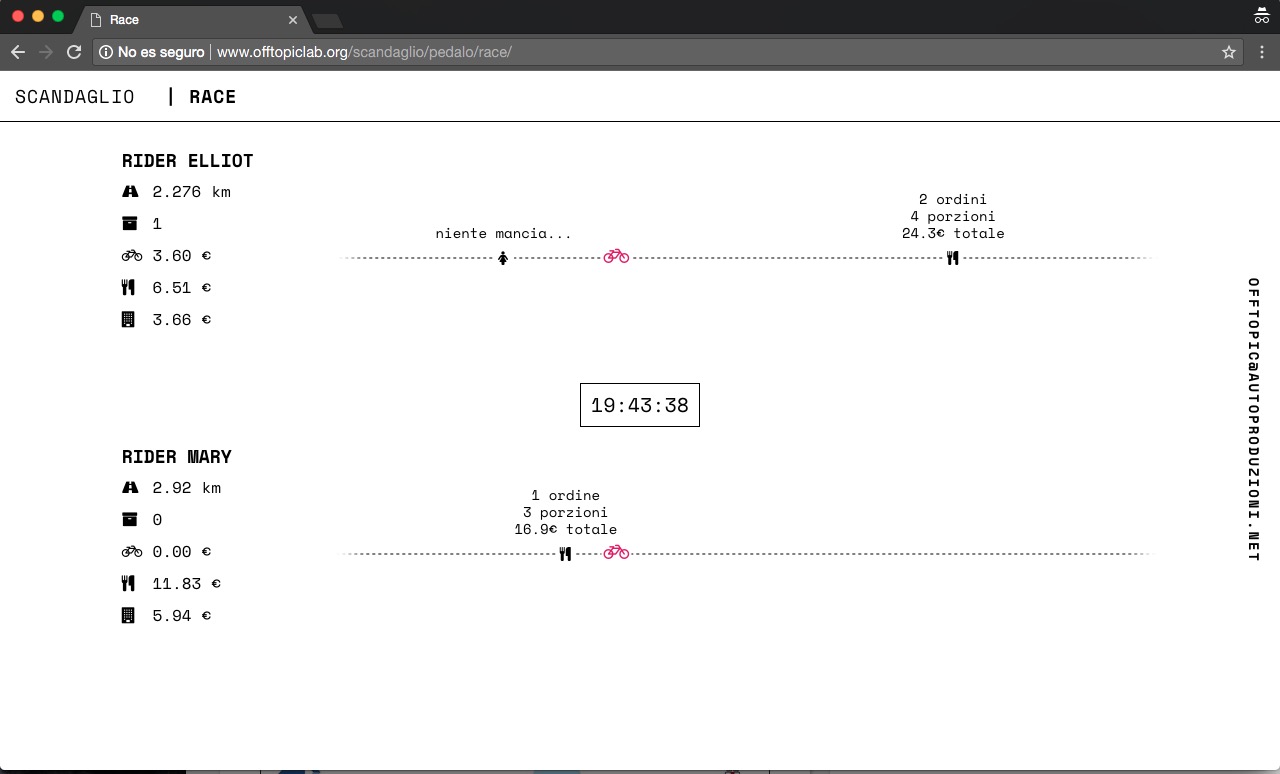Click the '3.60 €' value
Image resolution: width=1280 pixels, height=774 pixels.
click(181, 256)
